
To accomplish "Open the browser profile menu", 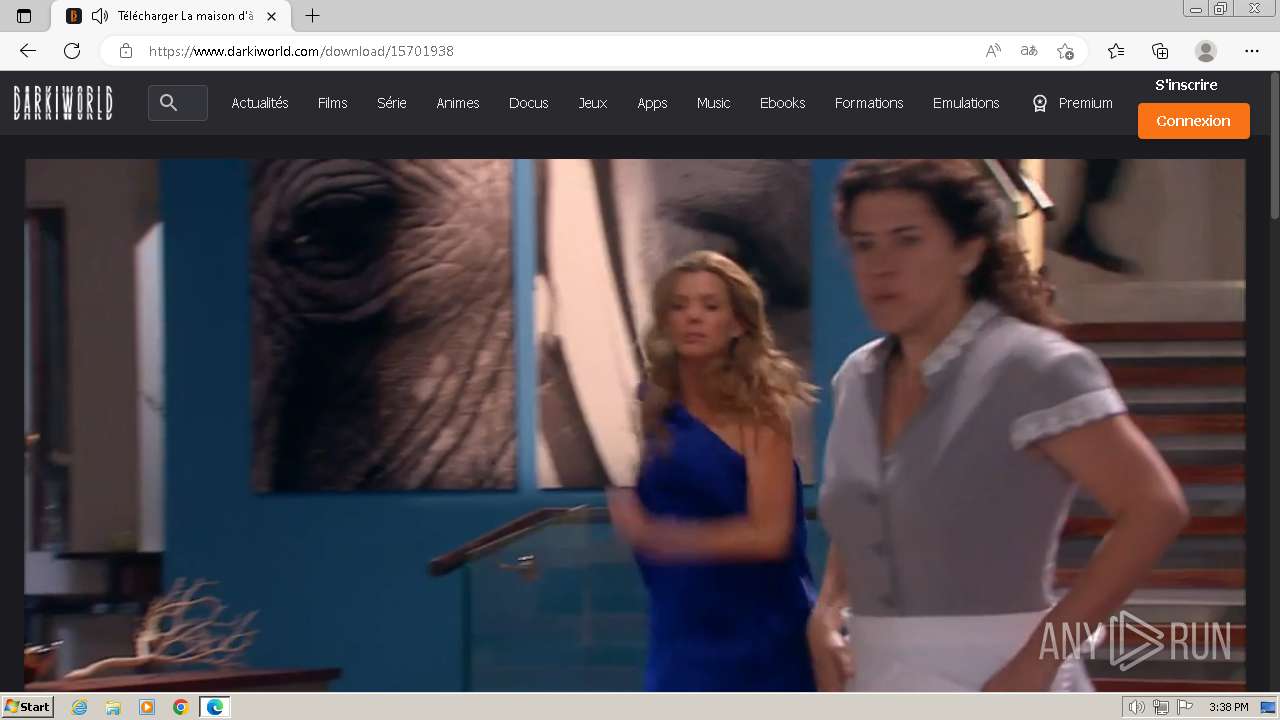I will (1206, 51).
